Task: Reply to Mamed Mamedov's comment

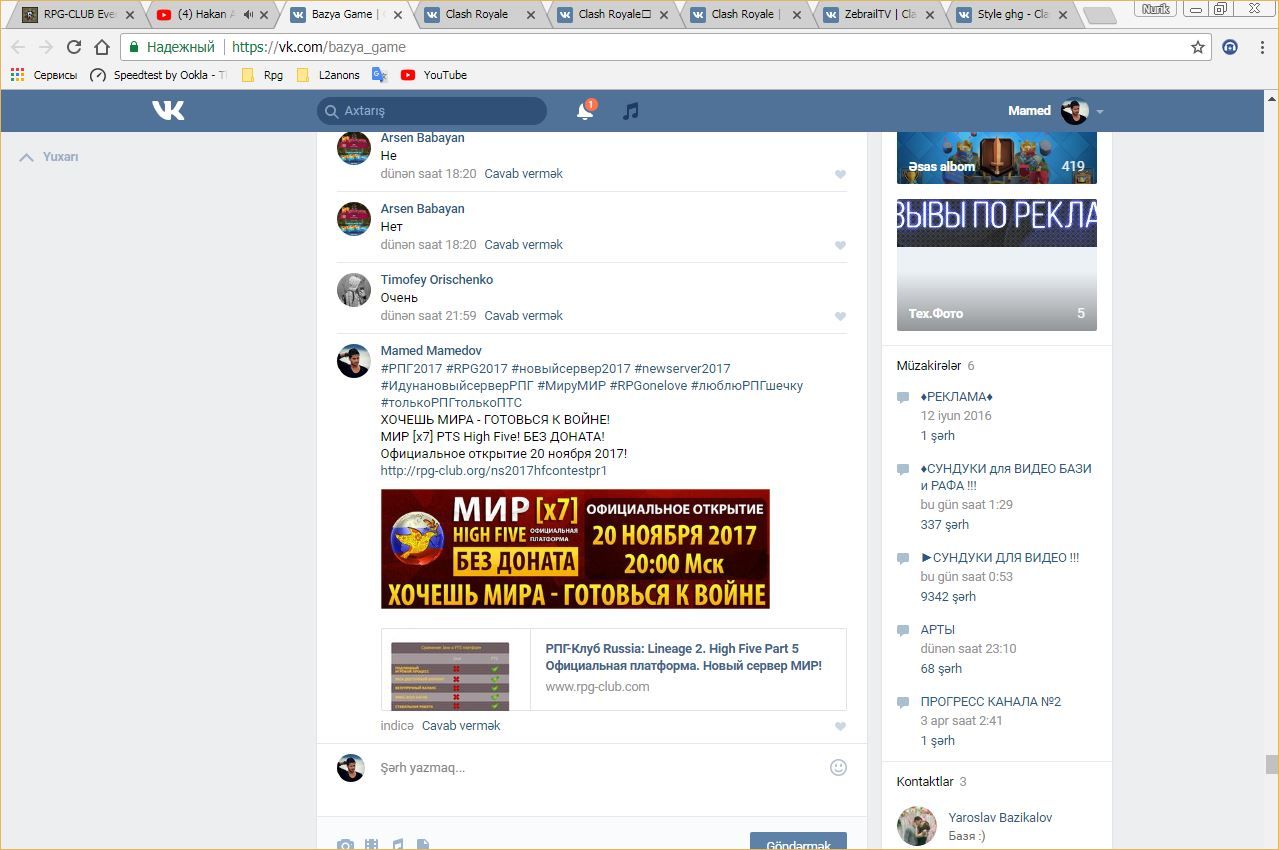Action: coord(461,725)
